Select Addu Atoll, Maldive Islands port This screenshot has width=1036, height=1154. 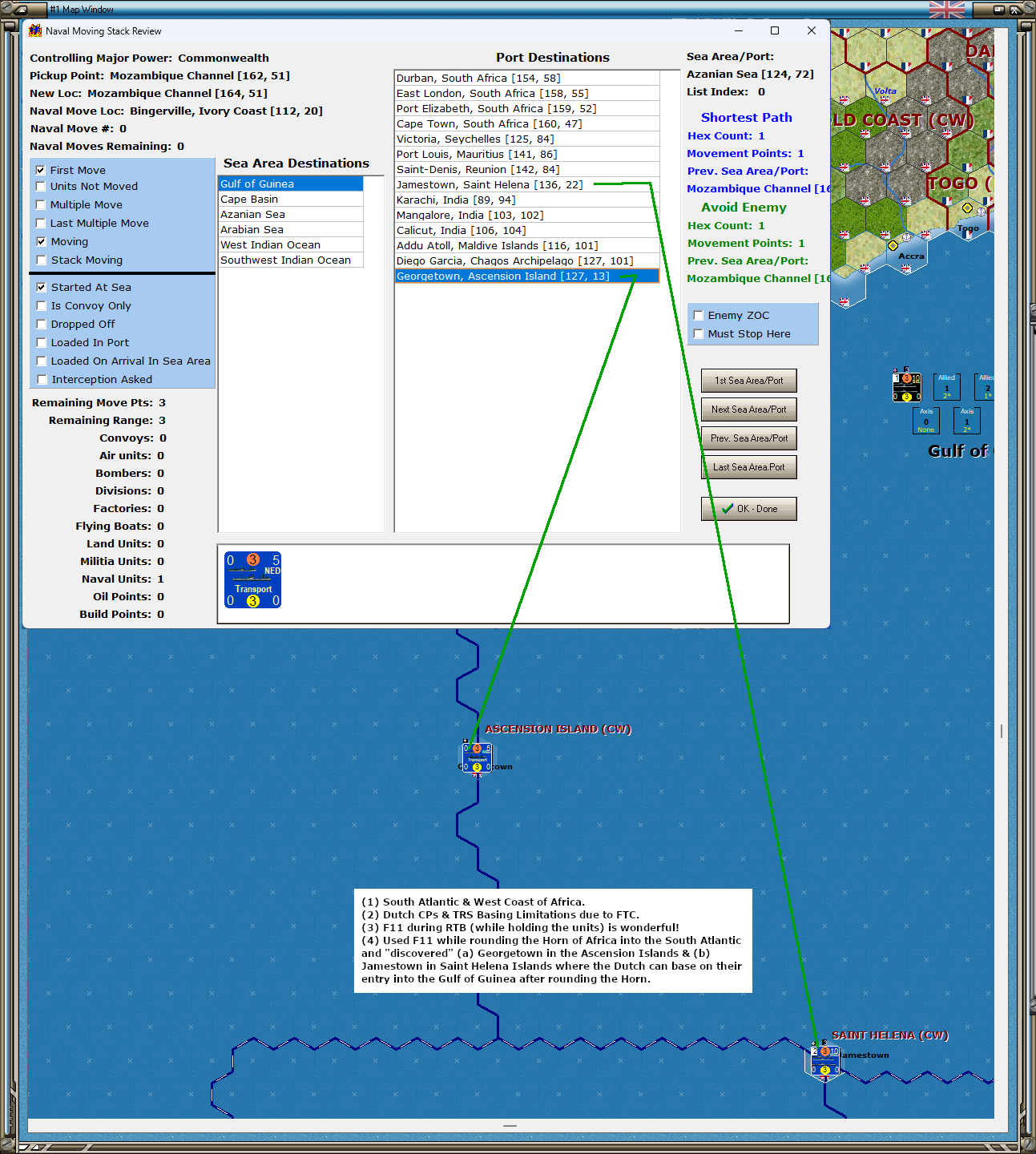tap(527, 245)
